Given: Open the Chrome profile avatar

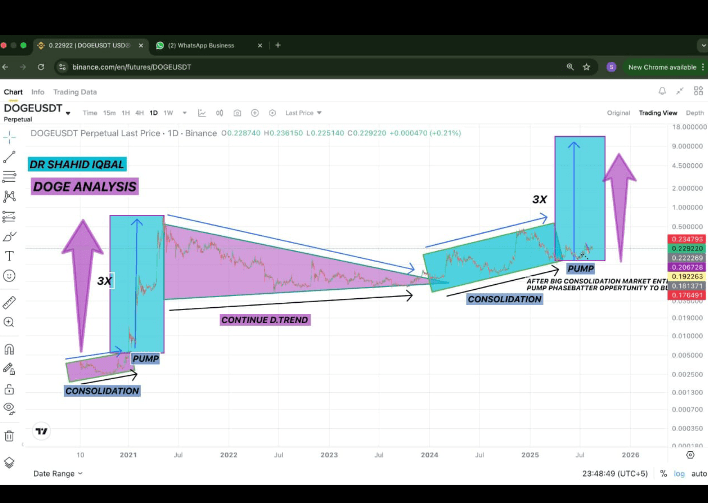Looking at the screenshot, I should point(611,67).
